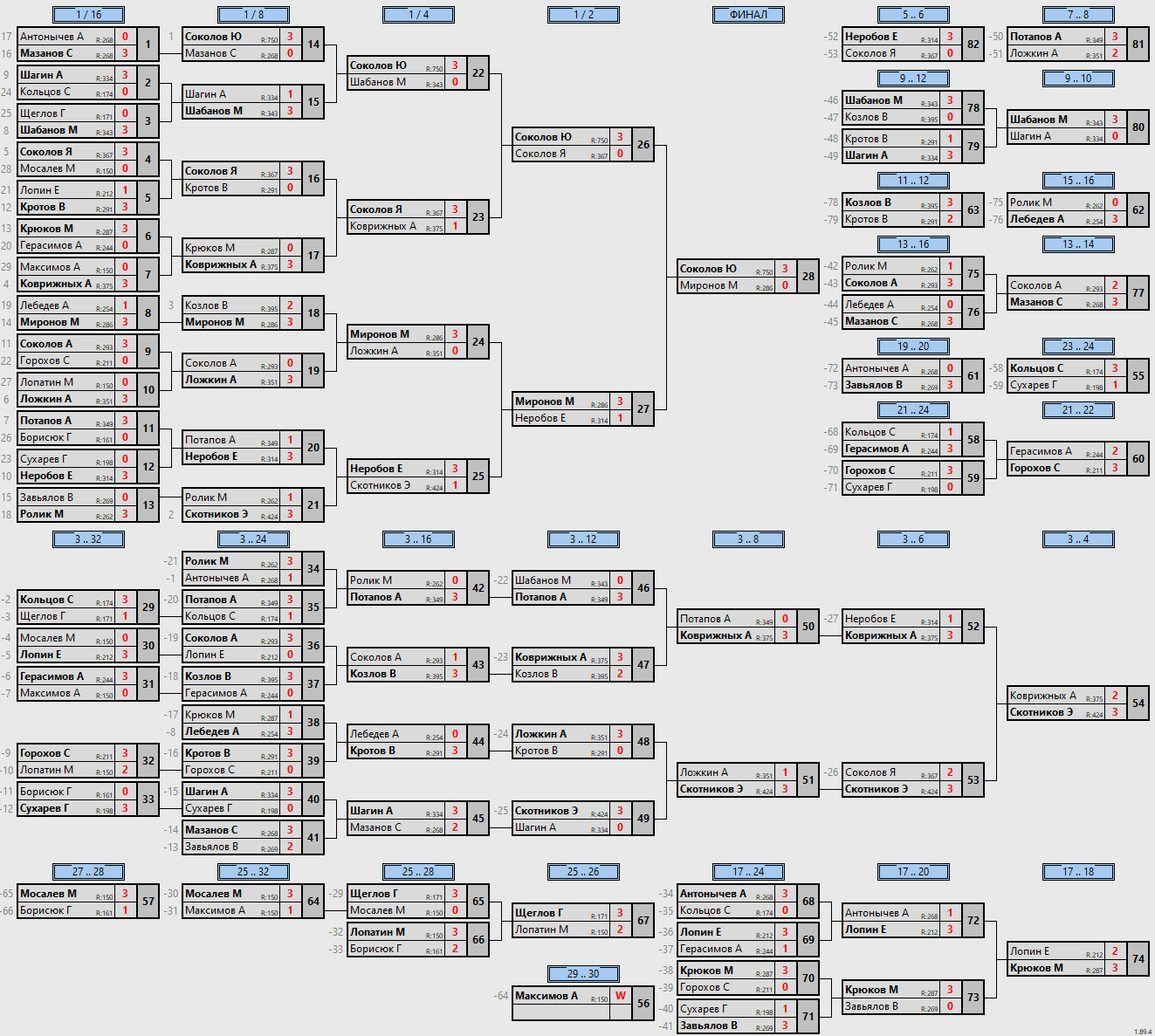Click Крюков М in match 74
Viewport: 1155px width, 1036px height.
pyautogui.click(x=1036, y=968)
